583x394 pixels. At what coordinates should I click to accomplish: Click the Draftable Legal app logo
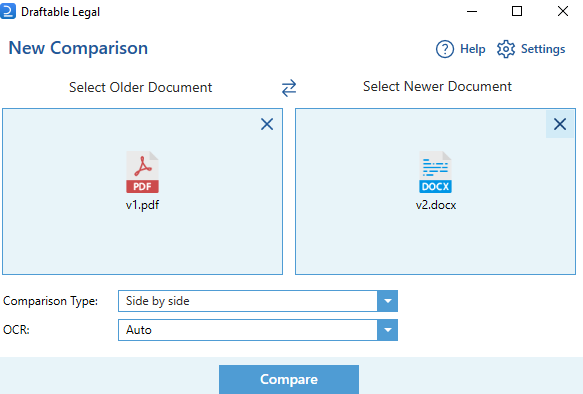8,11
